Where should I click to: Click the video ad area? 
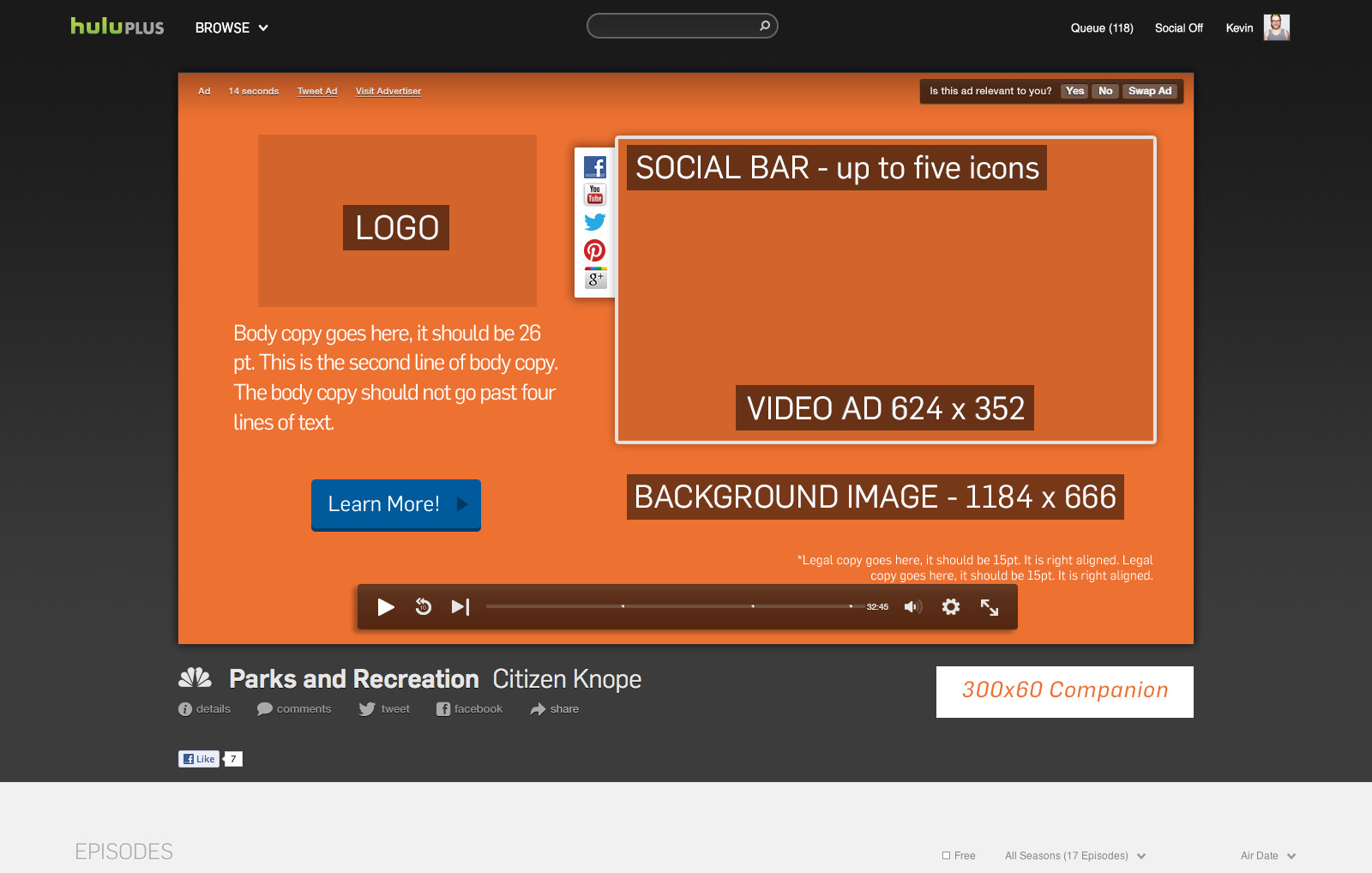coord(886,290)
